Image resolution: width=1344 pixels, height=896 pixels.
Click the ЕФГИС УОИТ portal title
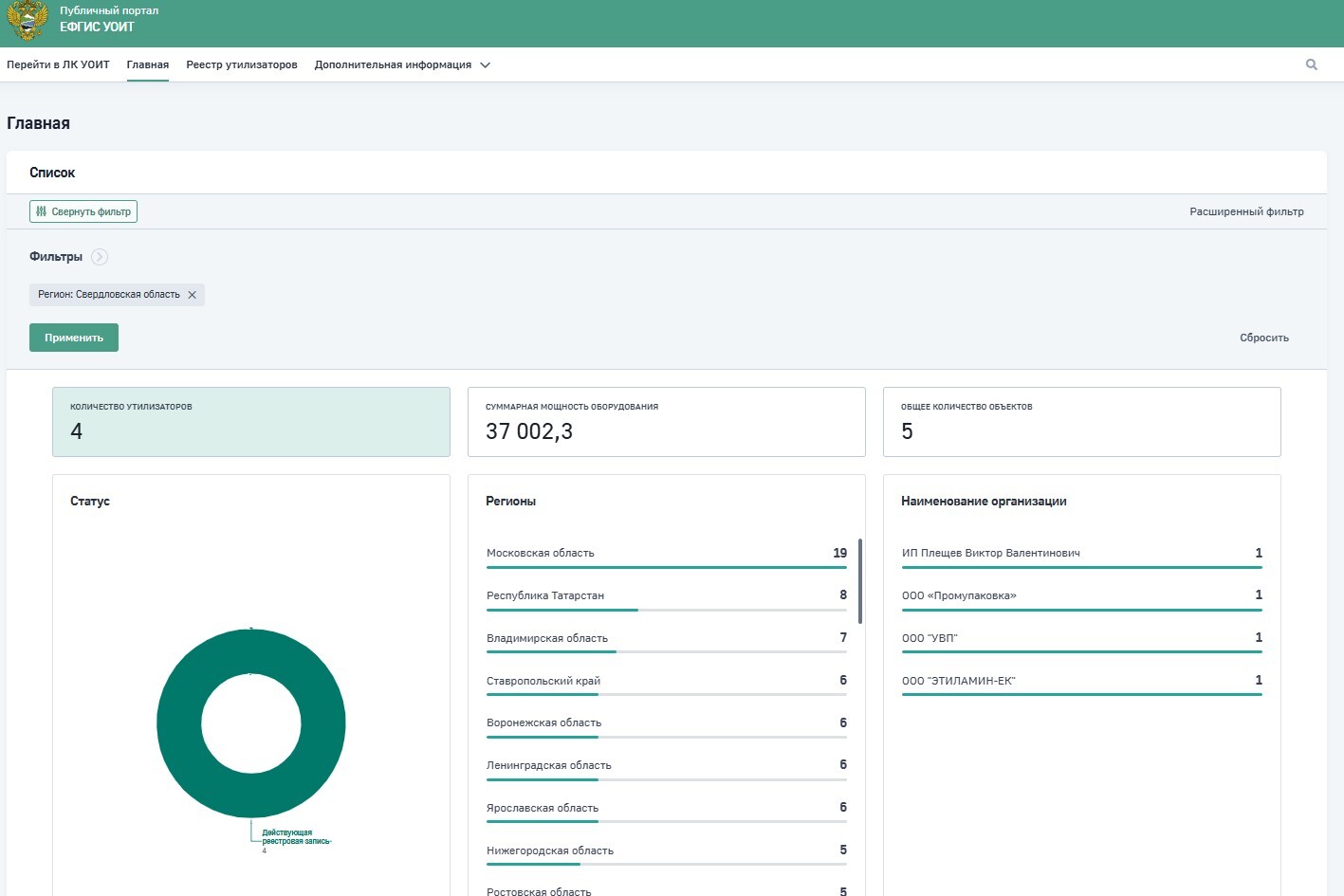[x=97, y=27]
